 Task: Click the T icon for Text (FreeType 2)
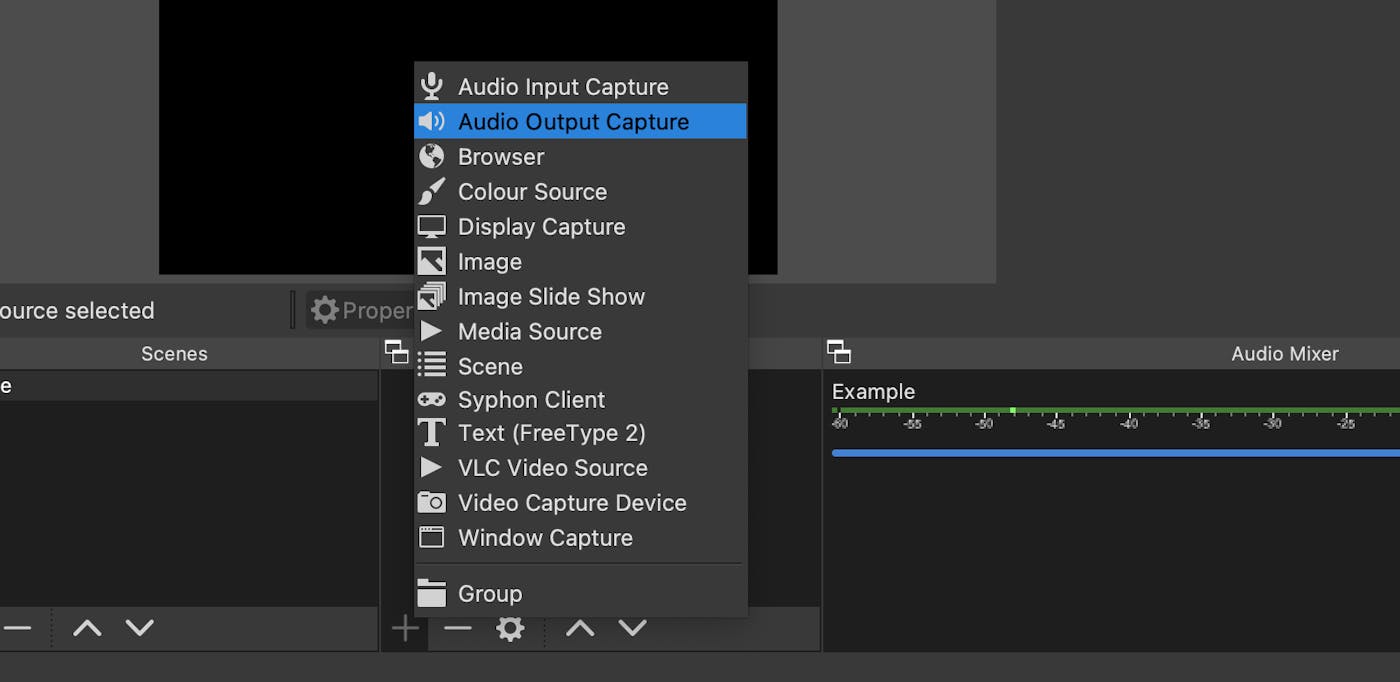tap(431, 433)
